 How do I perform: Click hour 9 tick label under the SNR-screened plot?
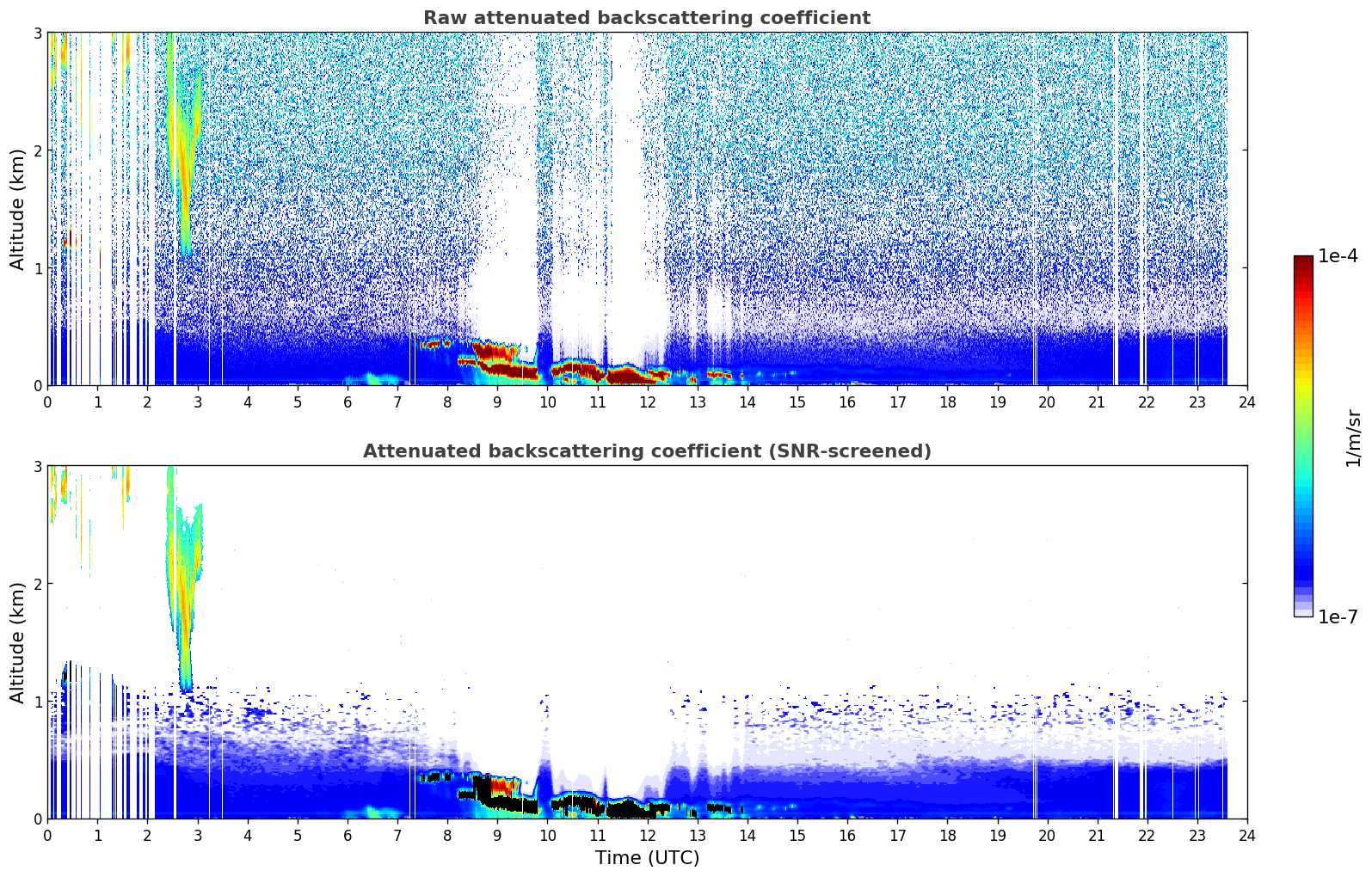[497, 835]
